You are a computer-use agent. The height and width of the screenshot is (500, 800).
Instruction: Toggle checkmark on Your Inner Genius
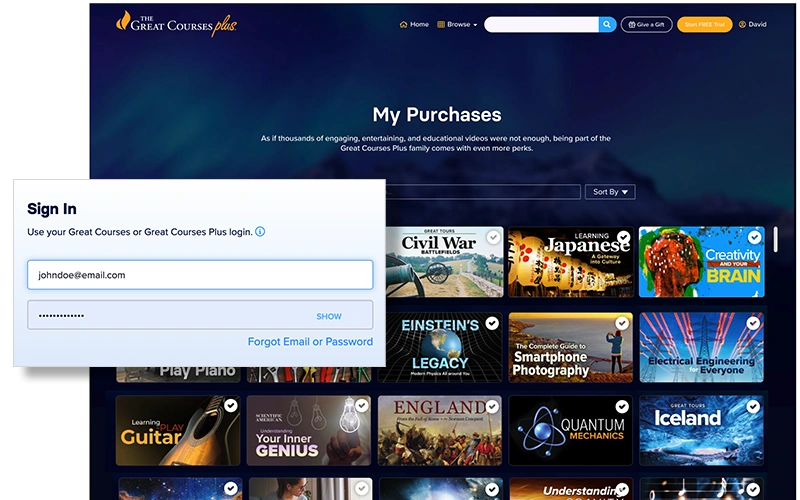[362, 406]
